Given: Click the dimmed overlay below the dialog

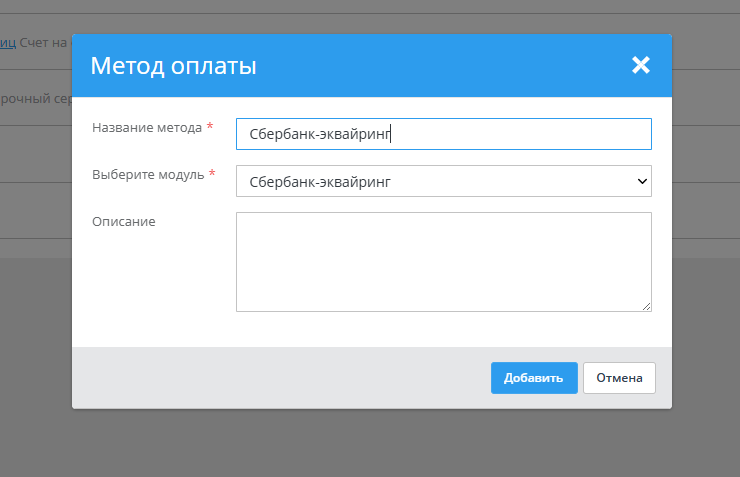Looking at the screenshot, I should 370,445.
